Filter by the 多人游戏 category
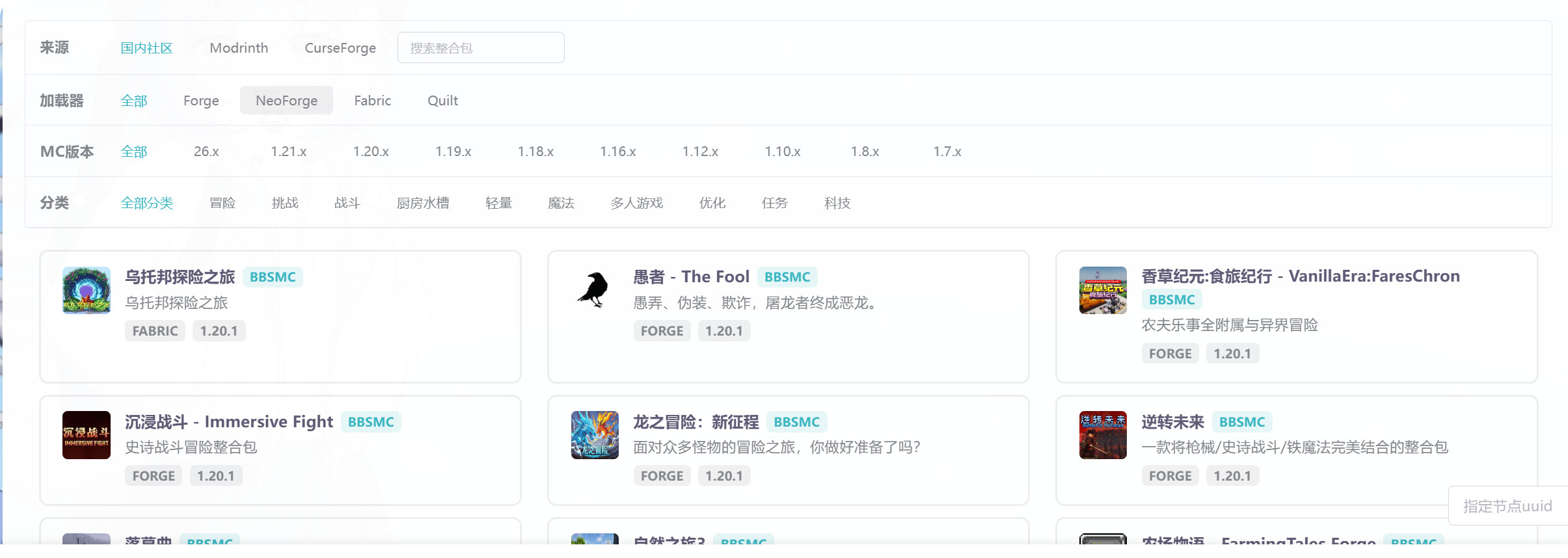This screenshot has width=1568, height=558. (x=636, y=203)
